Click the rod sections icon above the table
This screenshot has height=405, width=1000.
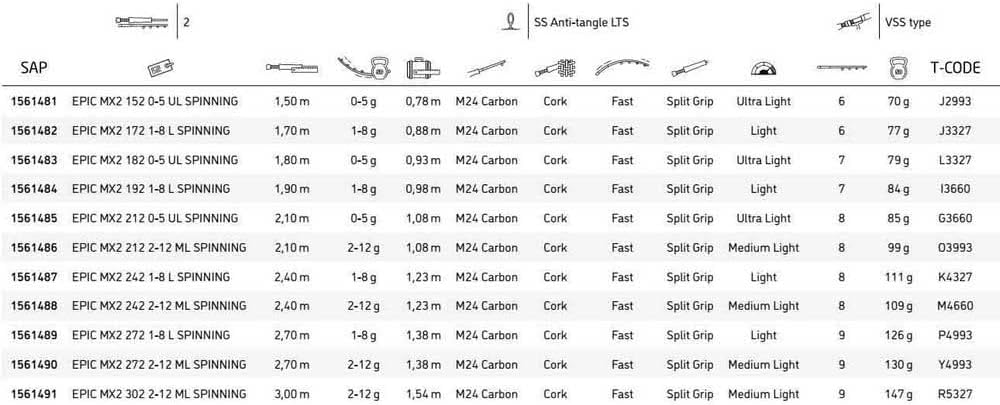[143, 22]
